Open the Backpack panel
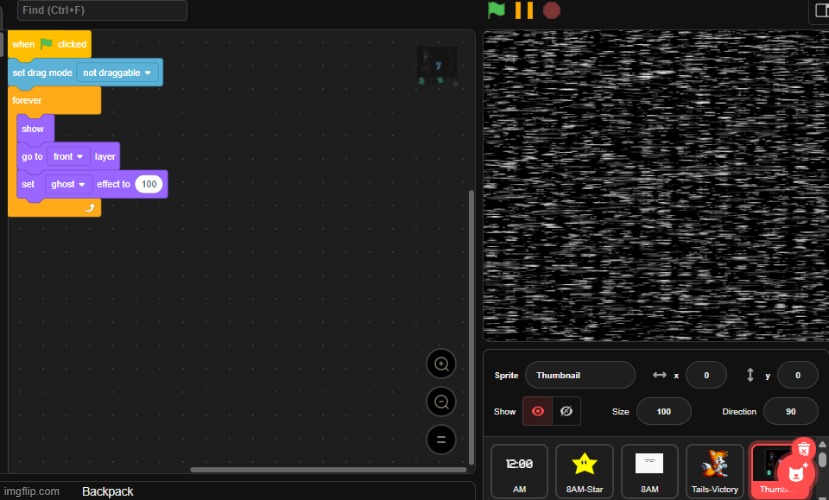The image size is (829, 500). tap(107, 491)
